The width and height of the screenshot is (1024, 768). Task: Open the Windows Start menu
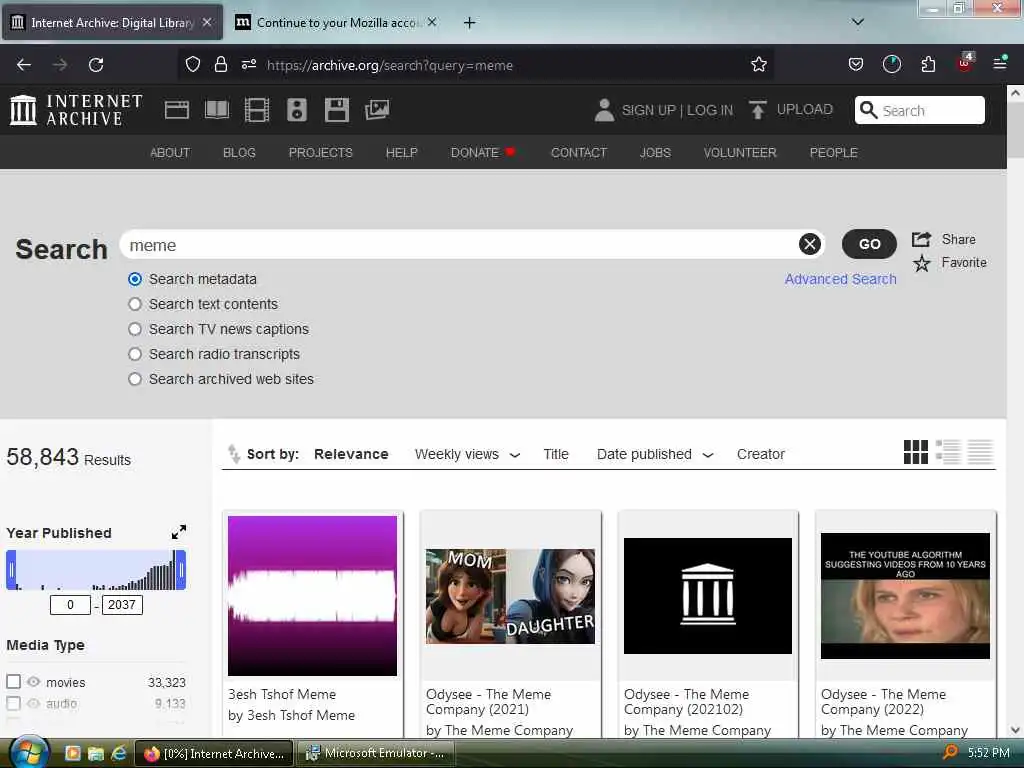[27, 752]
